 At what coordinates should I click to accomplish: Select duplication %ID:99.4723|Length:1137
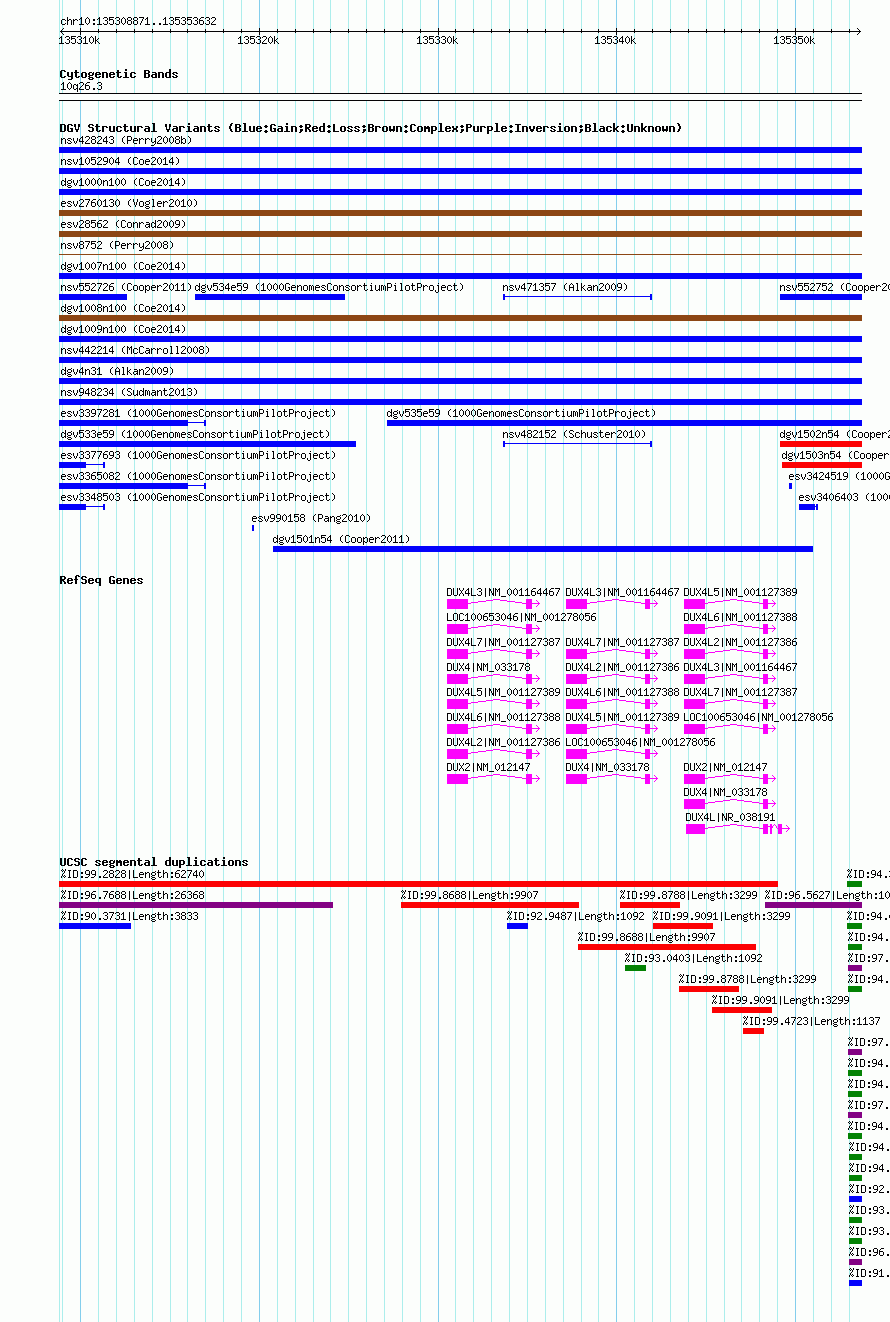(x=811, y=1021)
